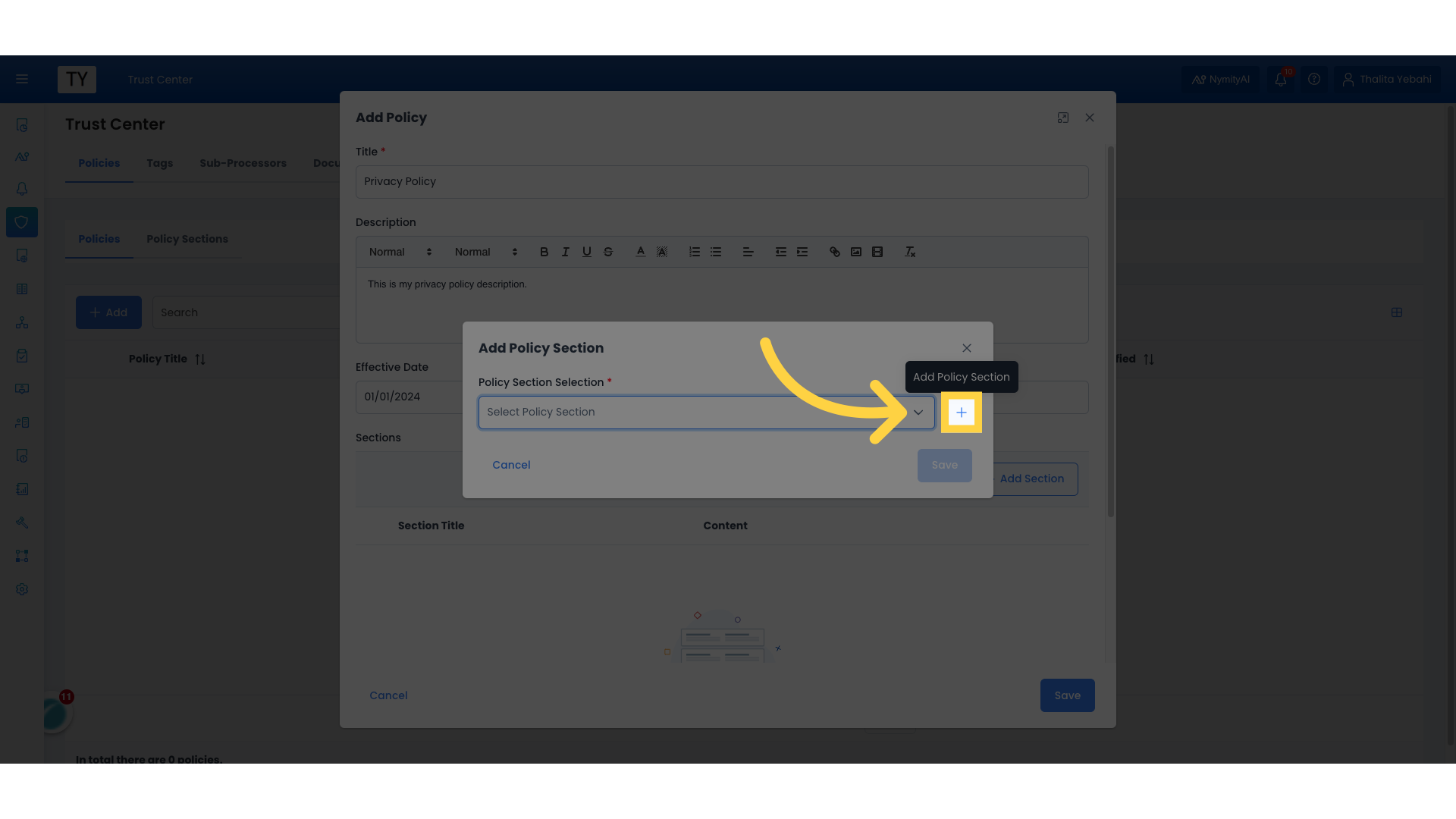1456x819 pixels.
Task: Open the text background color picker
Action: point(662,252)
